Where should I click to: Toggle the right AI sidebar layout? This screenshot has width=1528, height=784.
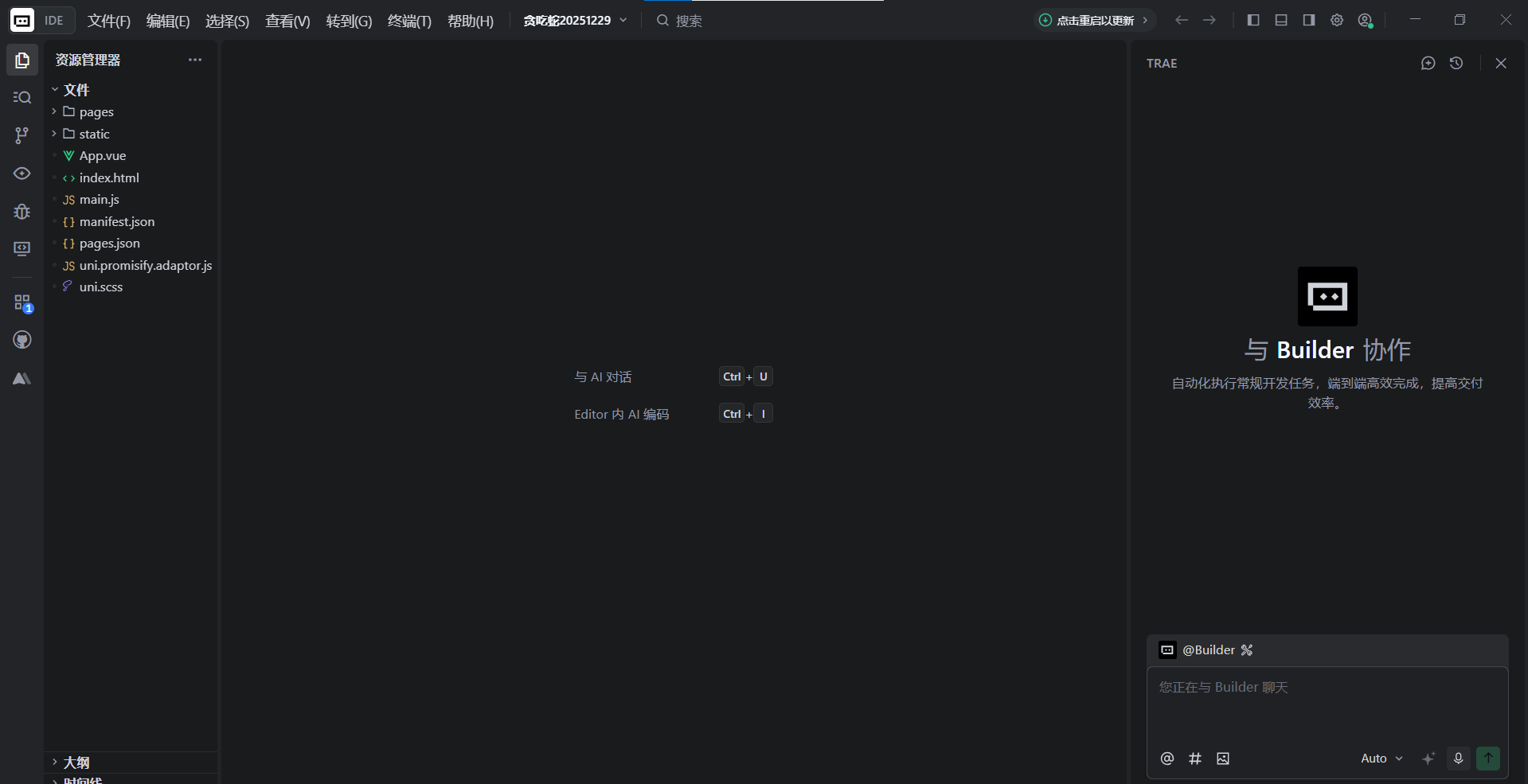coord(1309,20)
